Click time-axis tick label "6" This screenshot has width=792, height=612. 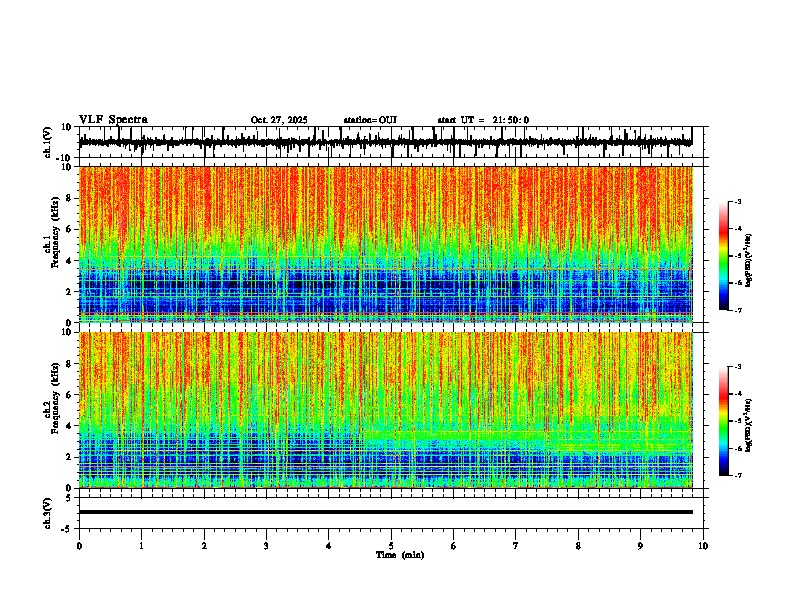[x=454, y=546]
